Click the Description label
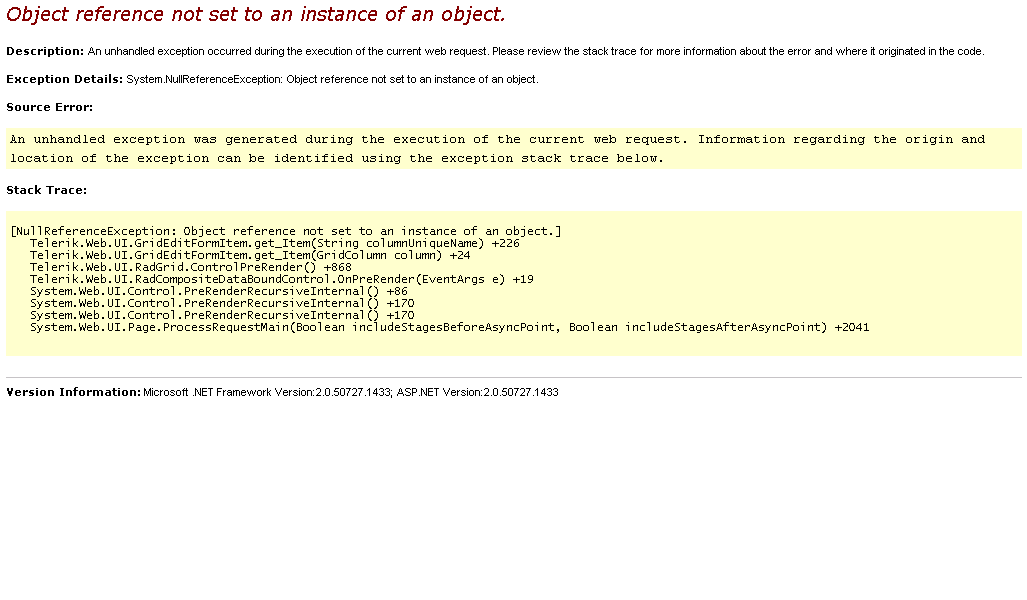 tap(45, 51)
